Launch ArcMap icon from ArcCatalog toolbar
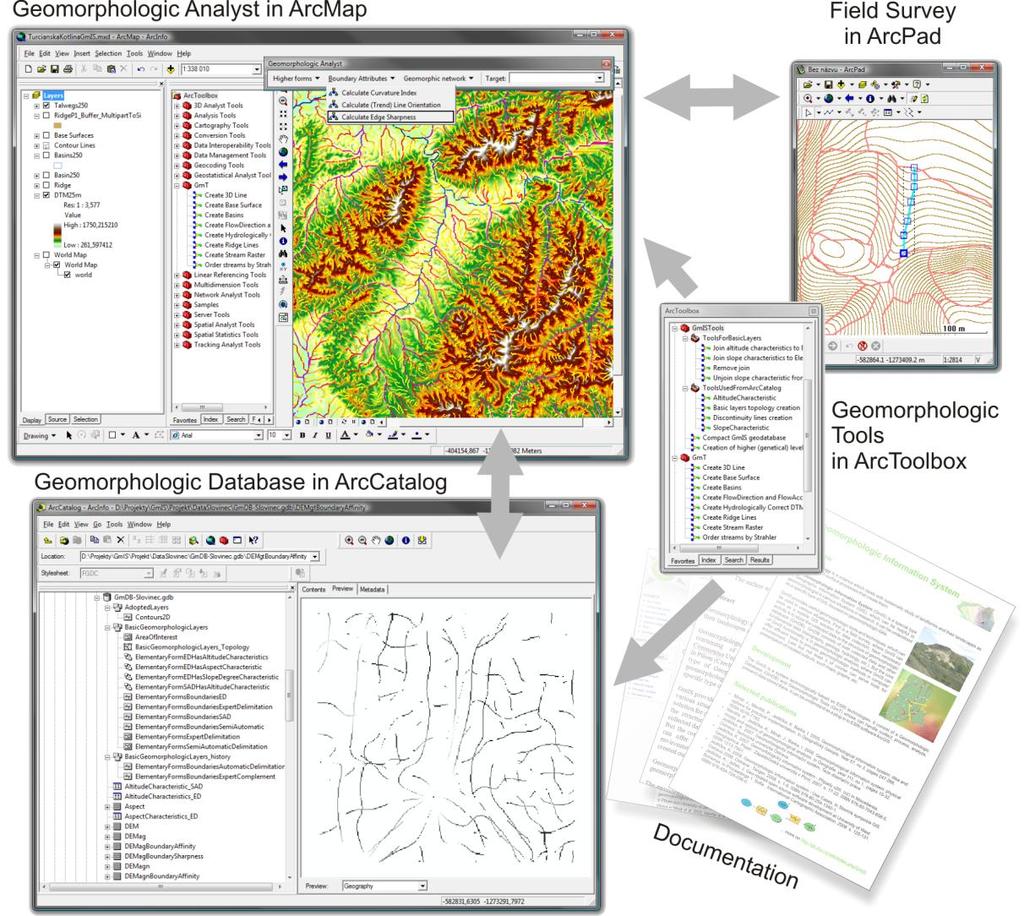 pos(210,541)
